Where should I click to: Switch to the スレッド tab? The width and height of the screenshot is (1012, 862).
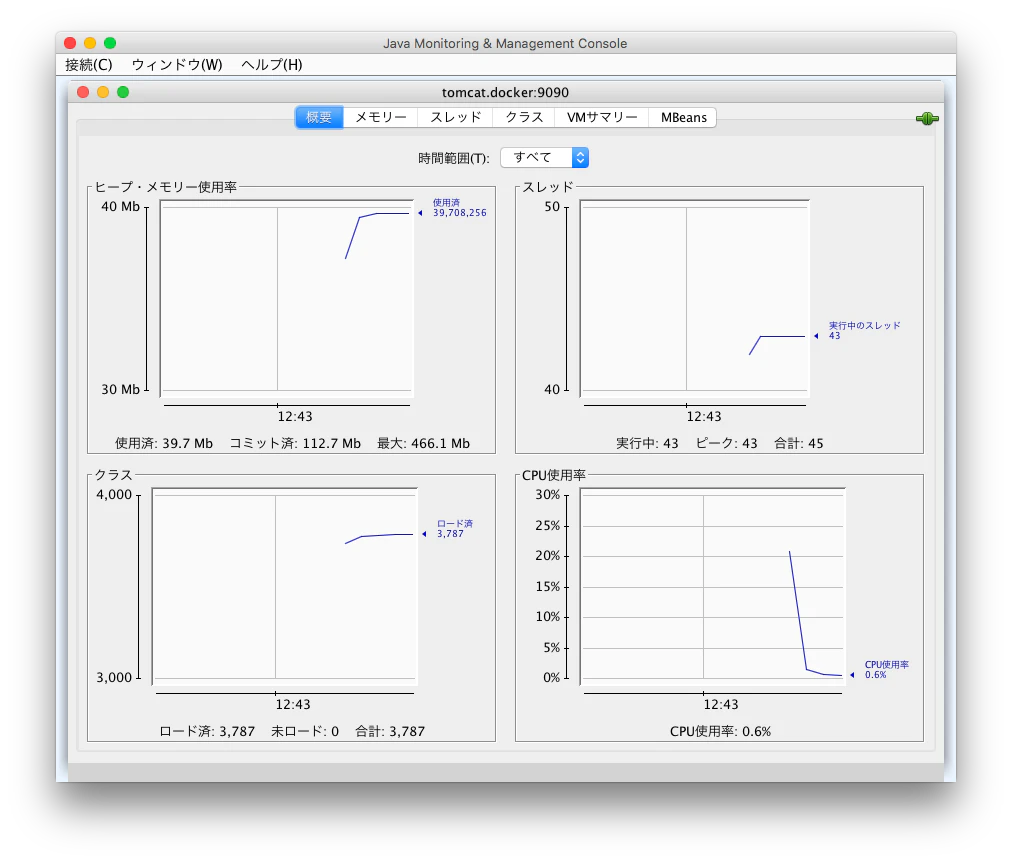(x=456, y=117)
